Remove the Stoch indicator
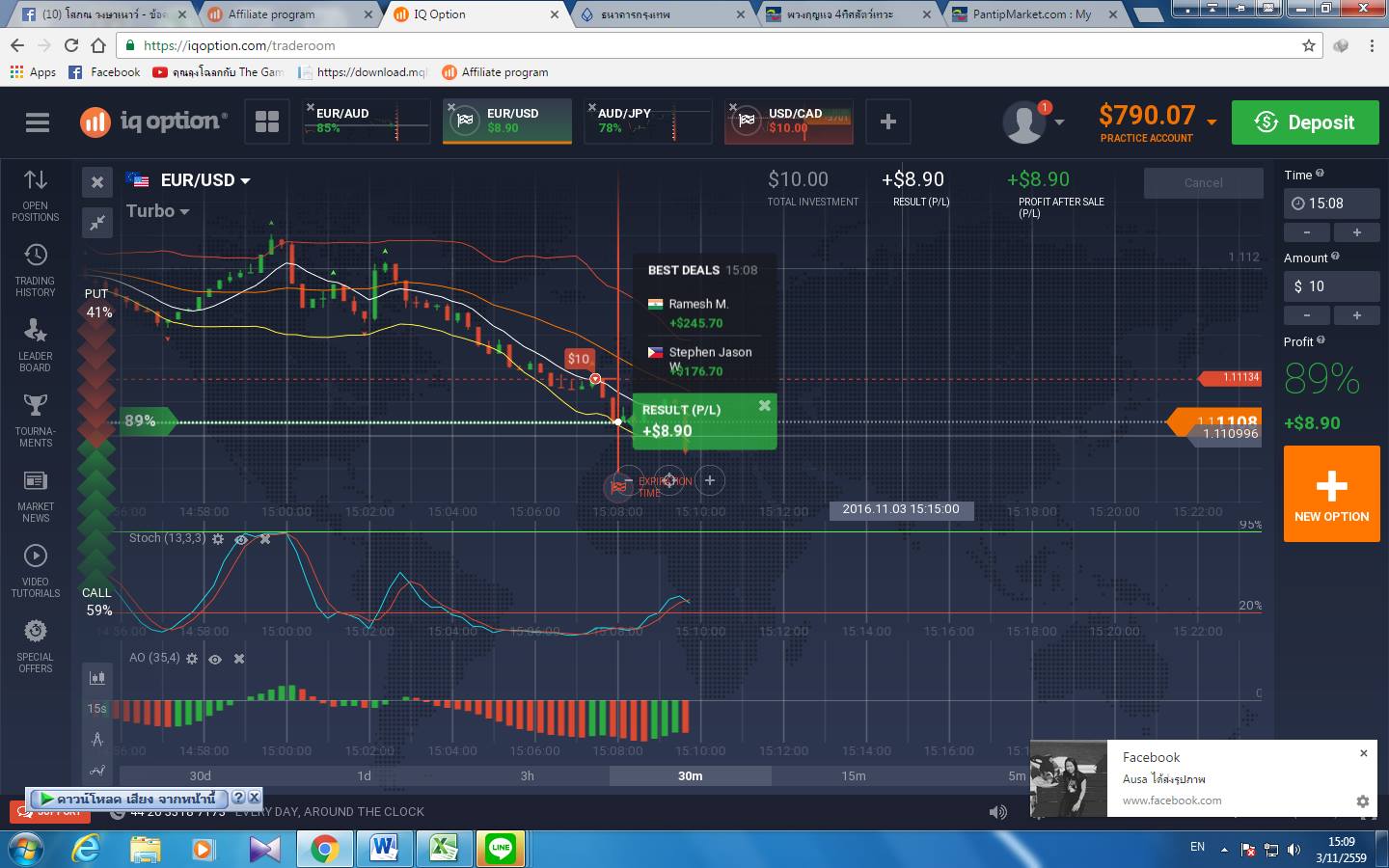Screen dimensions: 1389x868 pos(265,539)
